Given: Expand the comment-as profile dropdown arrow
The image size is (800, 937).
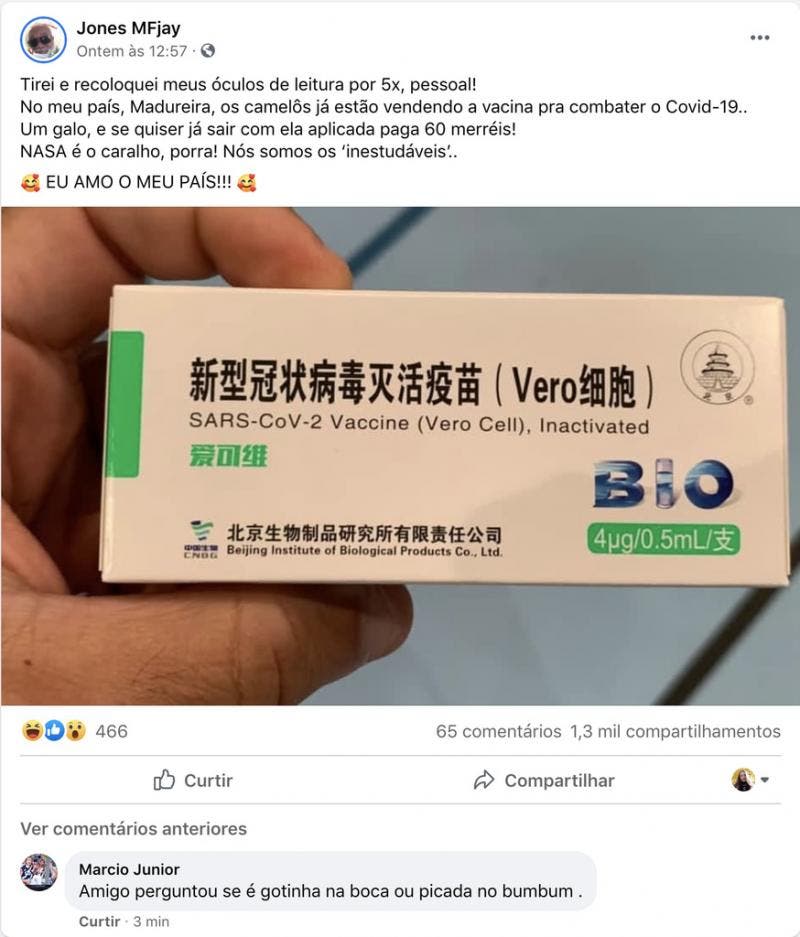Looking at the screenshot, I should coord(765,780).
